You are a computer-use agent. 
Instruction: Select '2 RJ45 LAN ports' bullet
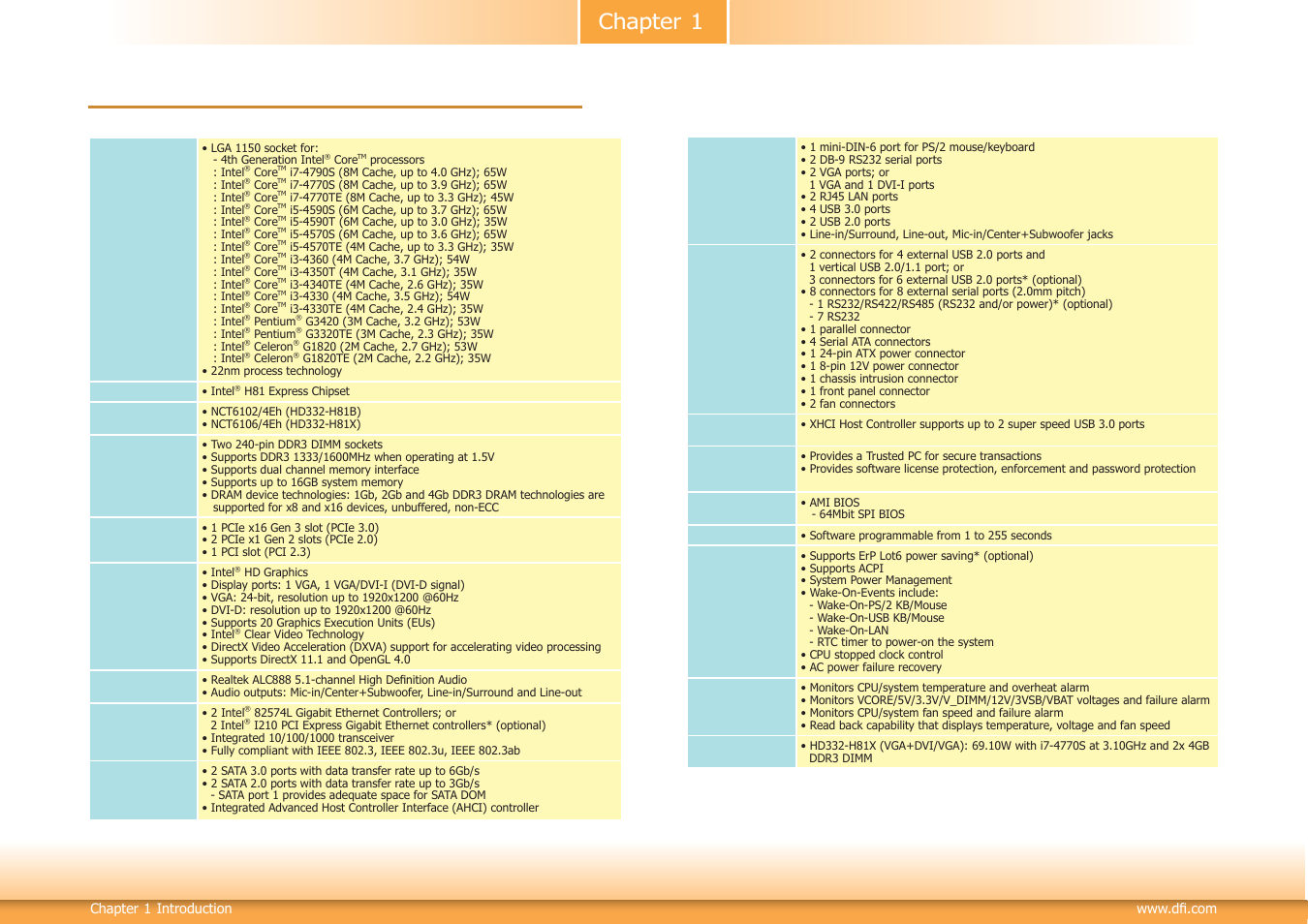click(849, 197)
